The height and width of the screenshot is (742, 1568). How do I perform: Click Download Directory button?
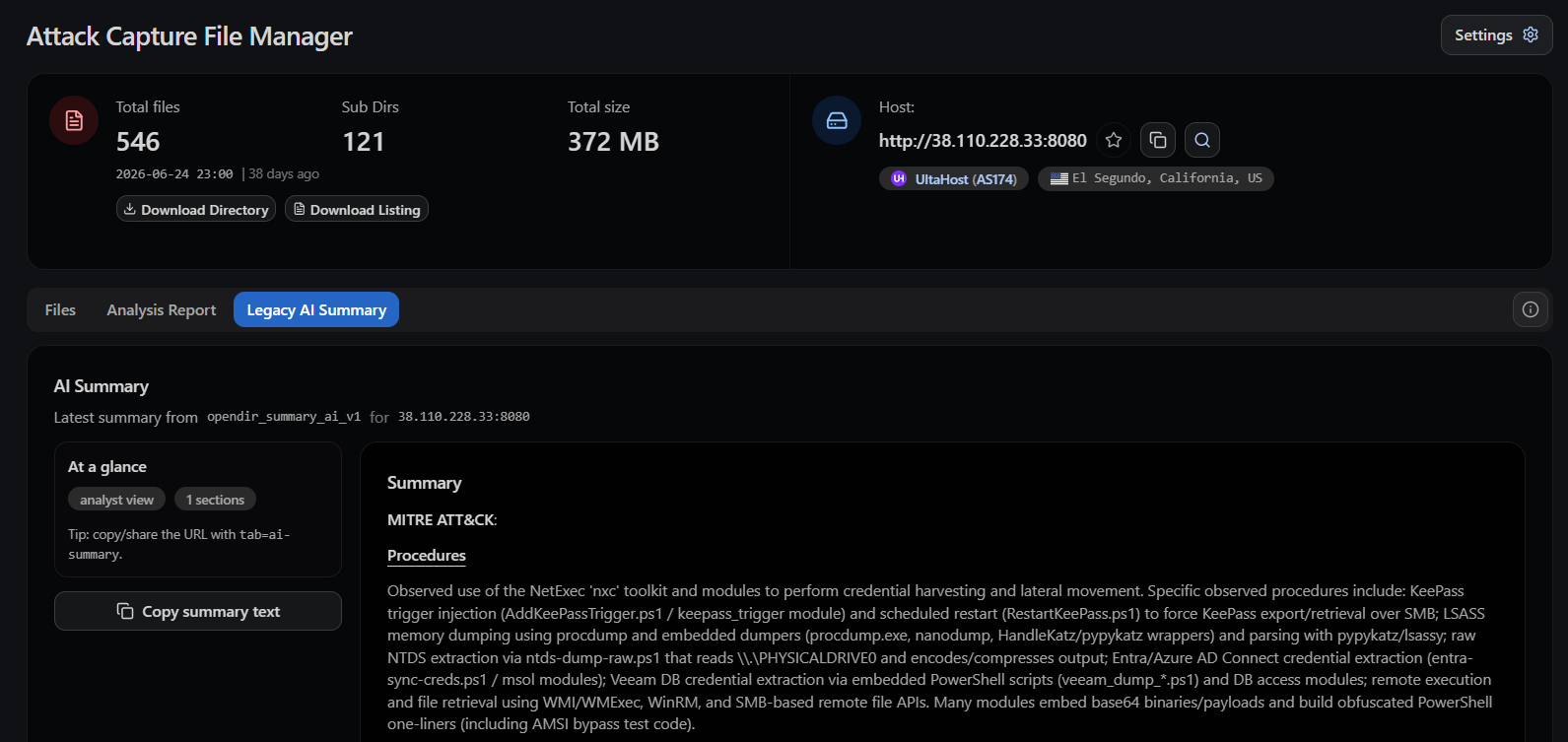point(196,209)
